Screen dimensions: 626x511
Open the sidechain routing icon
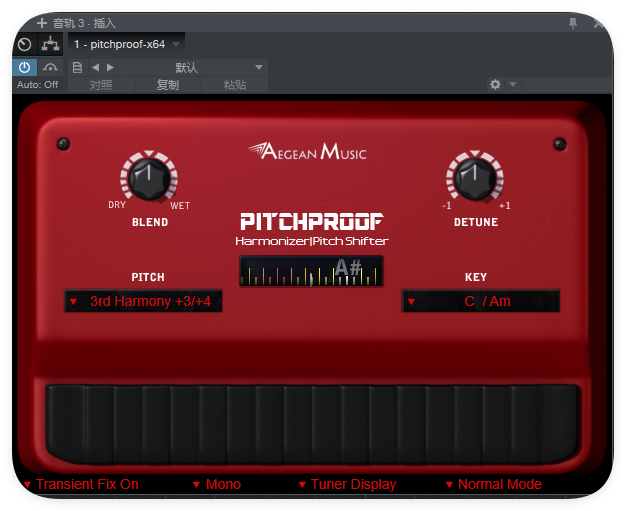click(x=50, y=44)
